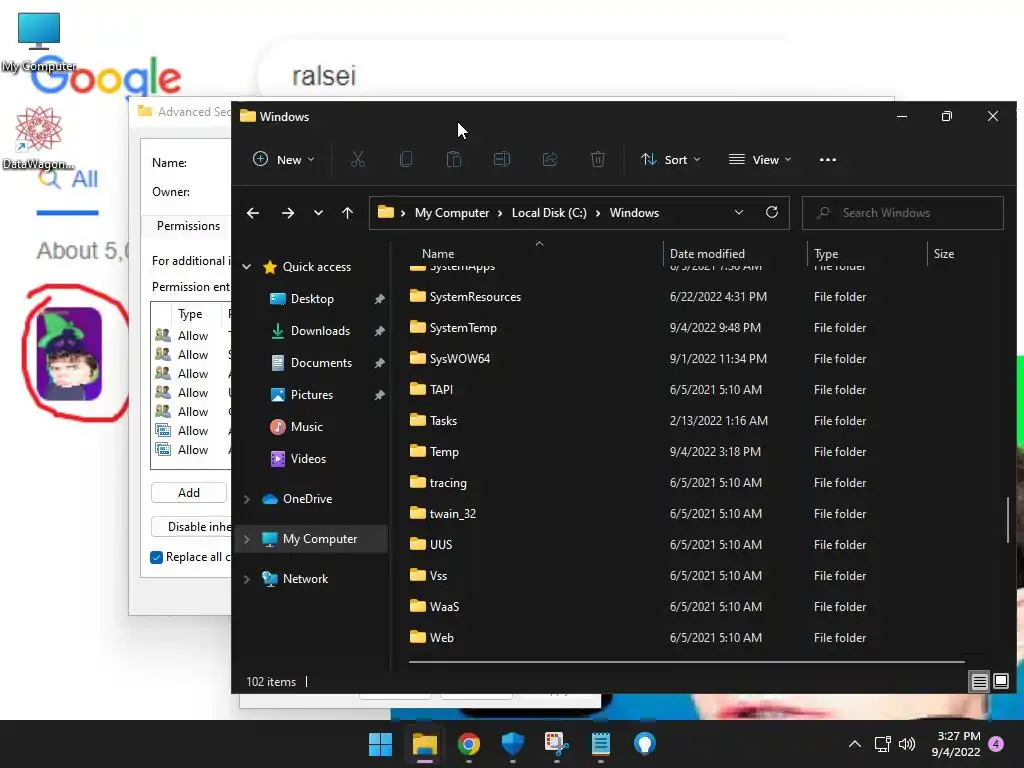Open the three-dot See more menu
Screen dimensions: 1024x768
(827, 159)
